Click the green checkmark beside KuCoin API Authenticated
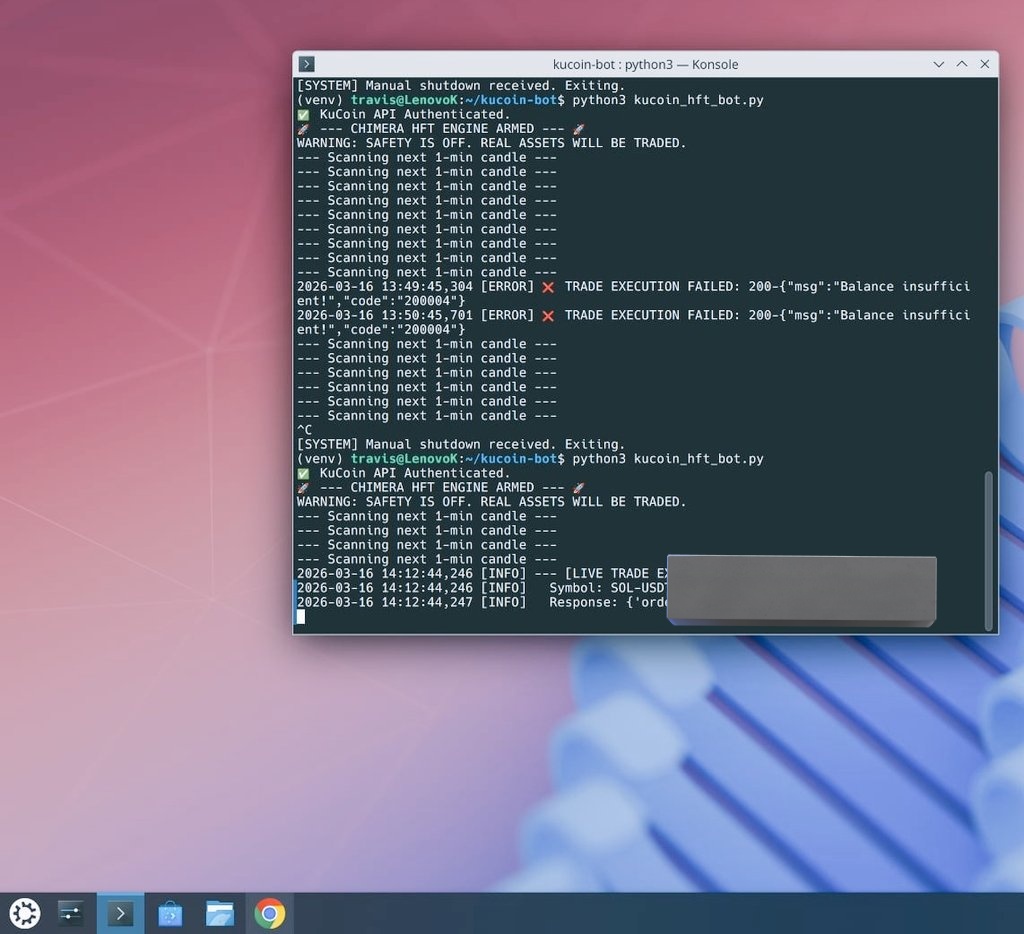This screenshot has height=934, width=1024. (x=303, y=473)
